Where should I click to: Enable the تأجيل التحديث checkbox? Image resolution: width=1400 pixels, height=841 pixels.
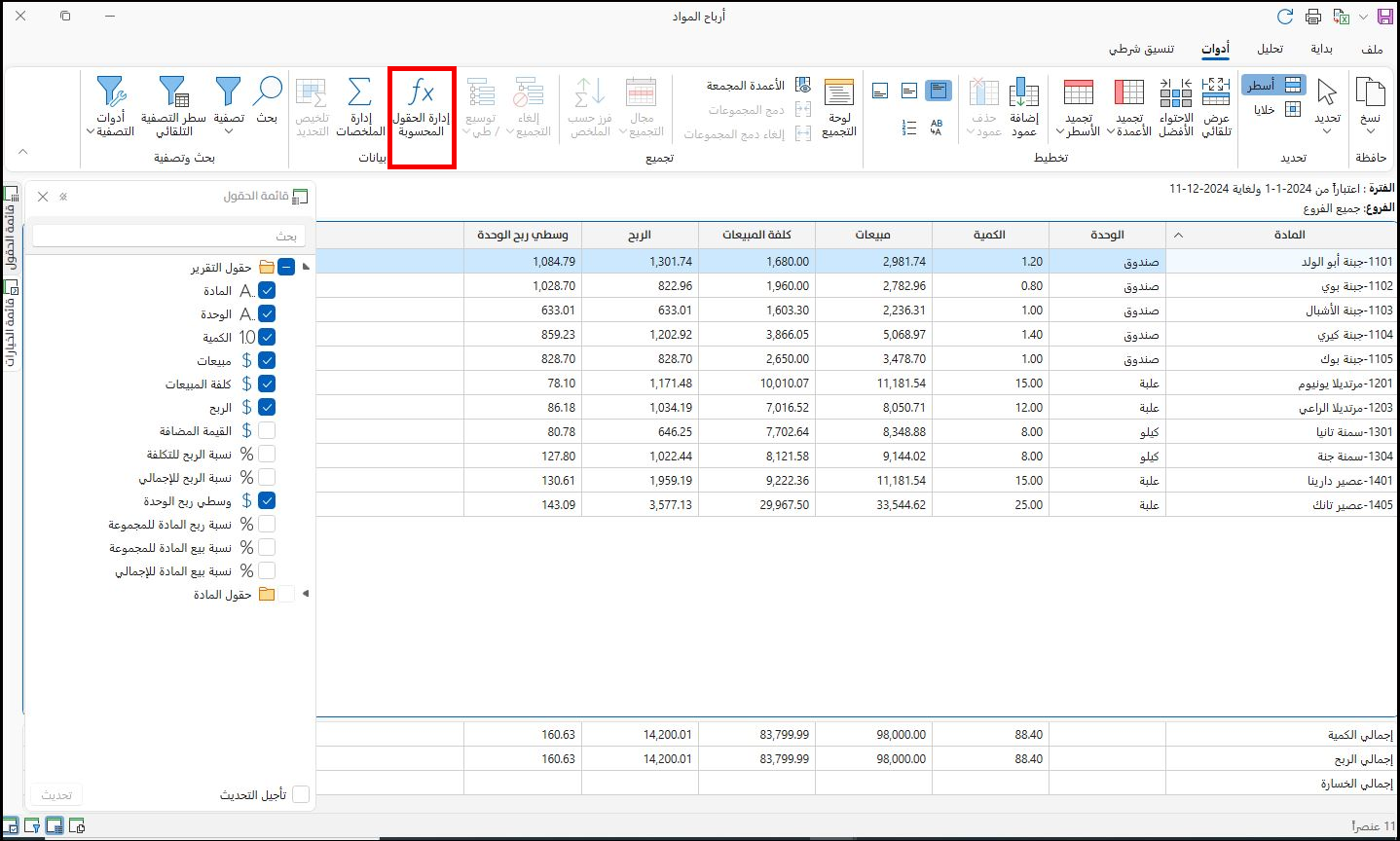pyautogui.click(x=301, y=795)
